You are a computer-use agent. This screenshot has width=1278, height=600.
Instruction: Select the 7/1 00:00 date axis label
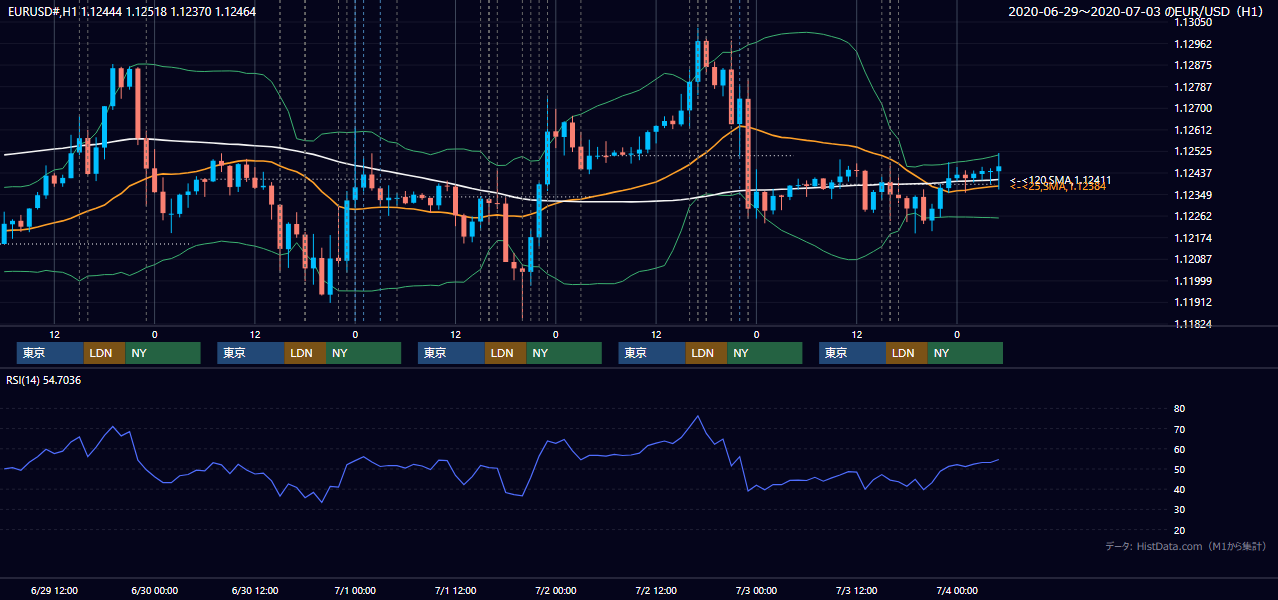tap(355, 590)
